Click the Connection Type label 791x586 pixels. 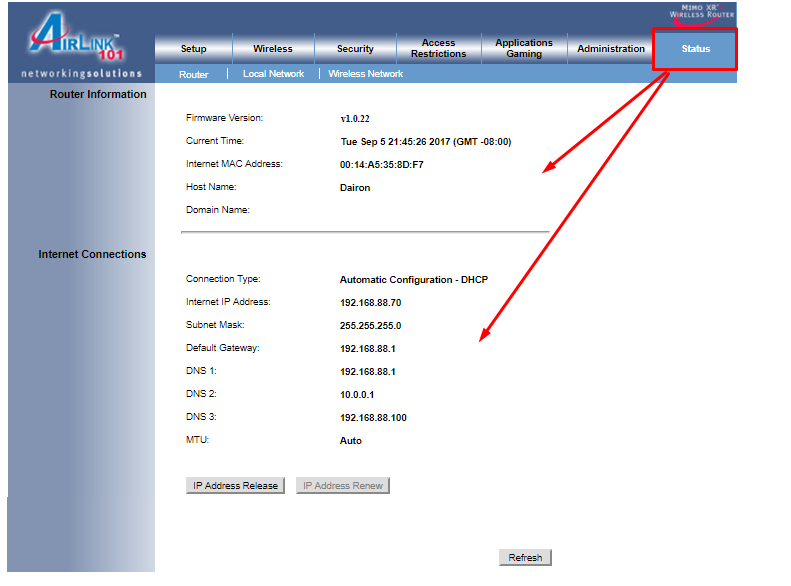(x=223, y=279)
